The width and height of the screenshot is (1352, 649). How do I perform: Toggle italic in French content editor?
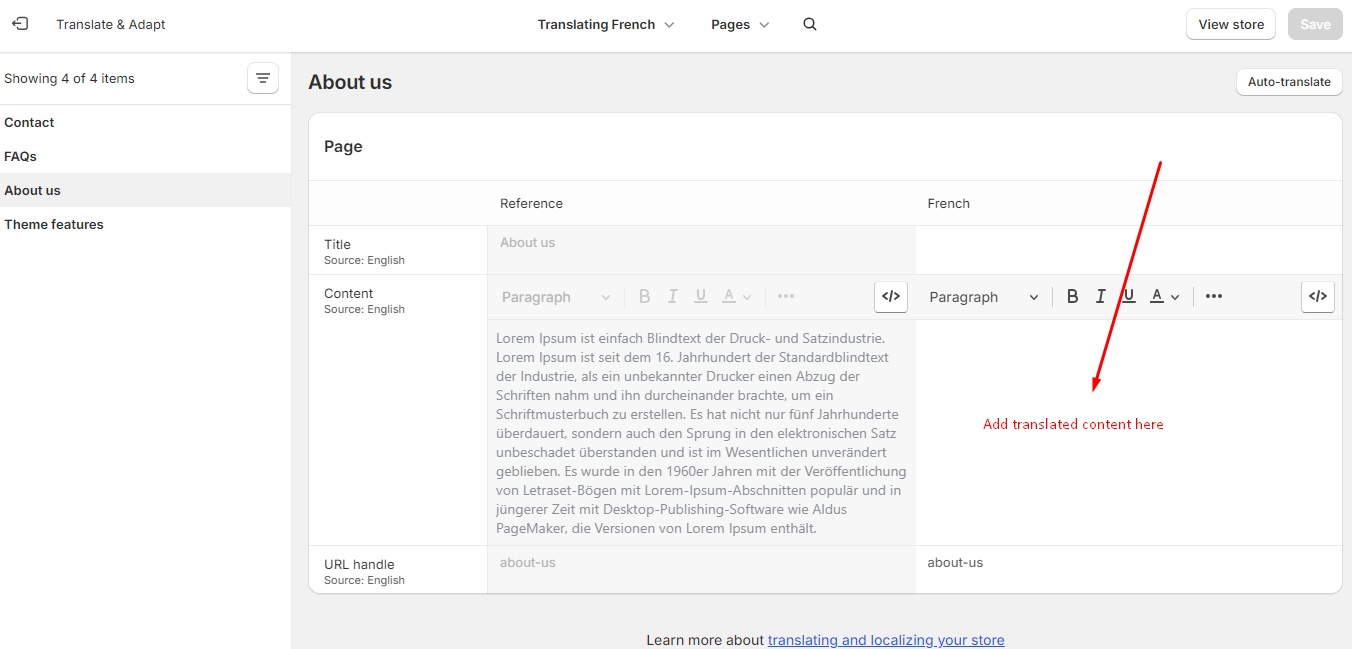pyautogui.click(x=1100, y=297)
